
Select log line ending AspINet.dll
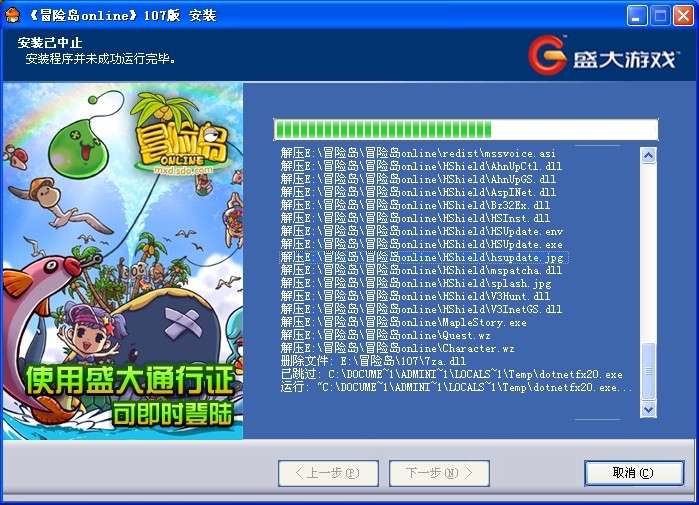point(418,192)
